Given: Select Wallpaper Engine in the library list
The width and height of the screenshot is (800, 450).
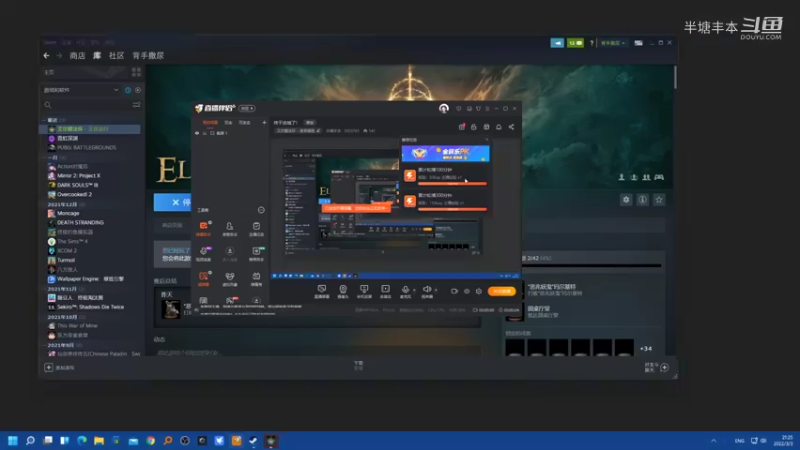Looking at the screenshot, I should (x=86, y=279).
